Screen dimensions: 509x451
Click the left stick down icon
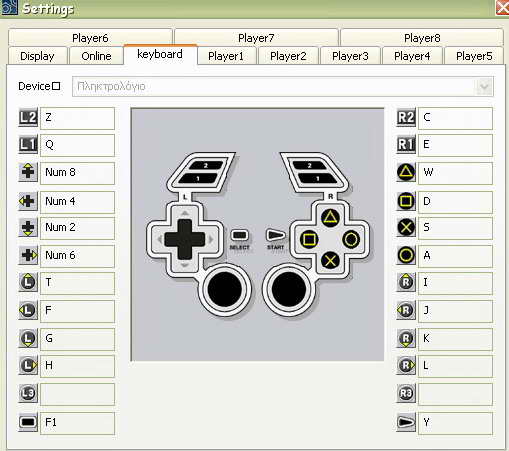point(28,338)
